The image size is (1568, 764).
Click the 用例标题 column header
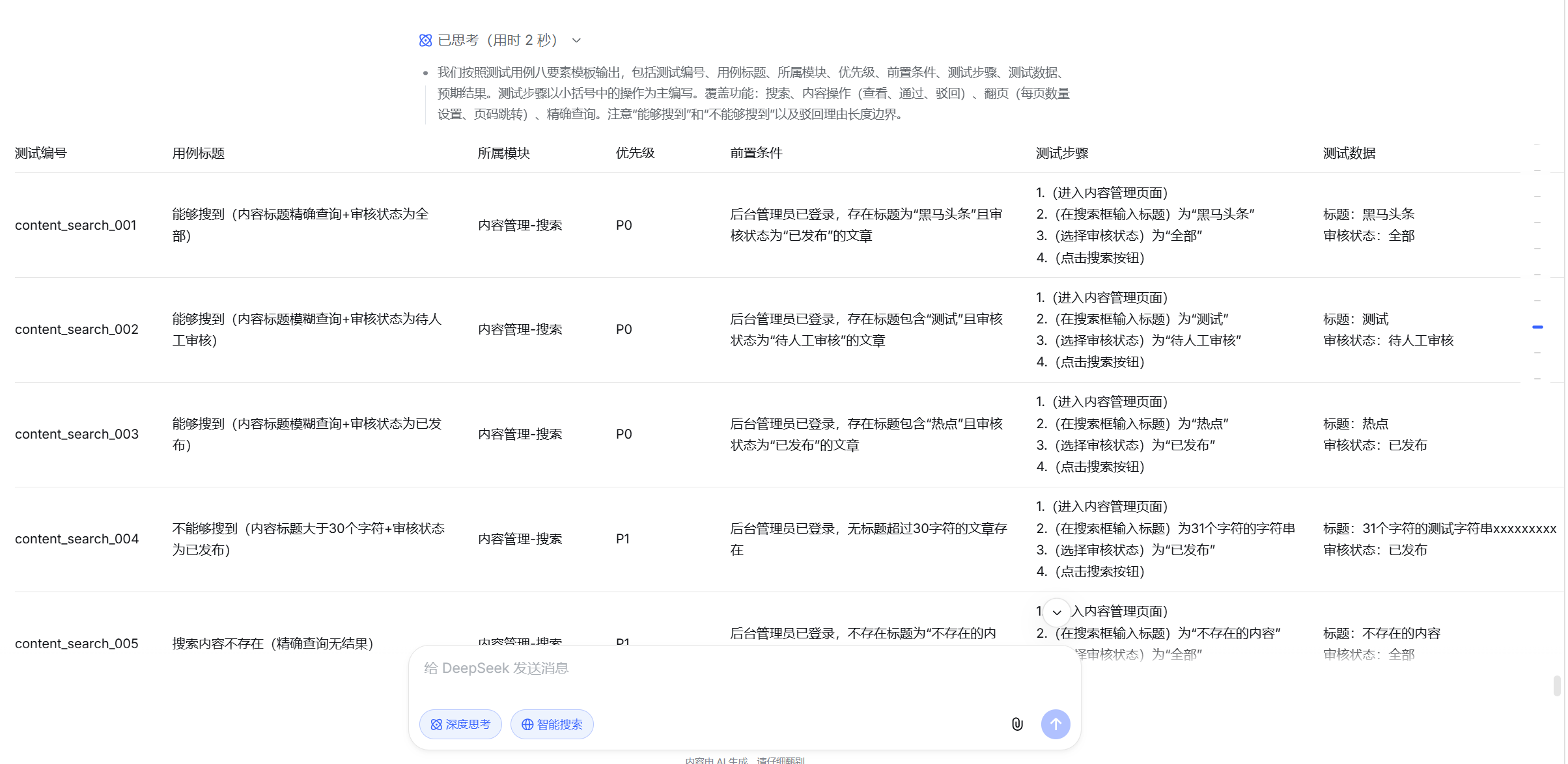point(199,154)
